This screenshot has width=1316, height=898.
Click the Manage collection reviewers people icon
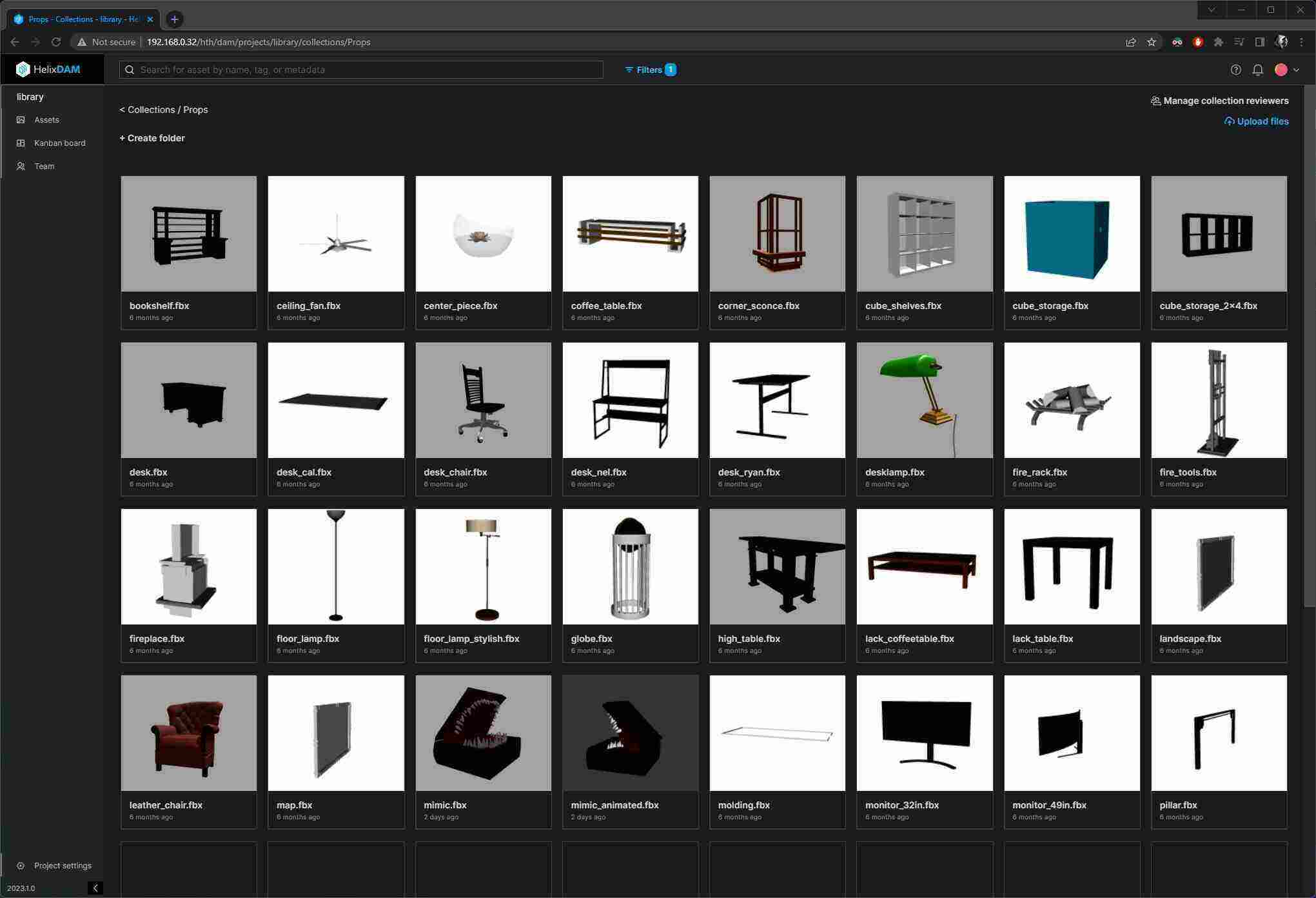[1155, 101]
